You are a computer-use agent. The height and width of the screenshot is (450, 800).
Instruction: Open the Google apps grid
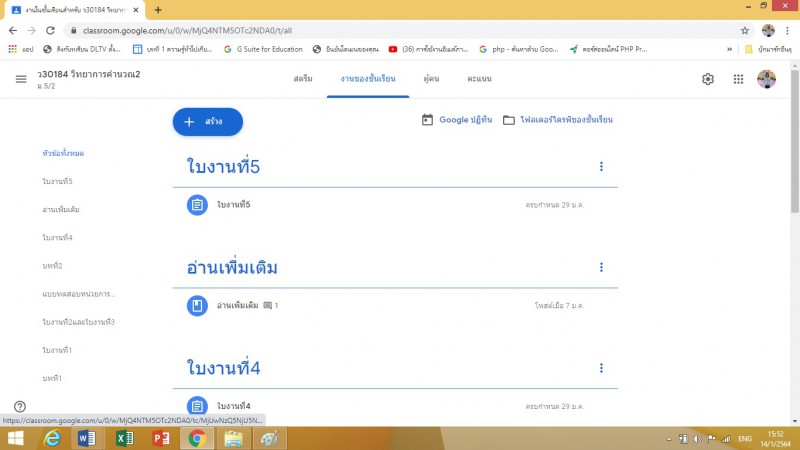click(x=738, y=79)
